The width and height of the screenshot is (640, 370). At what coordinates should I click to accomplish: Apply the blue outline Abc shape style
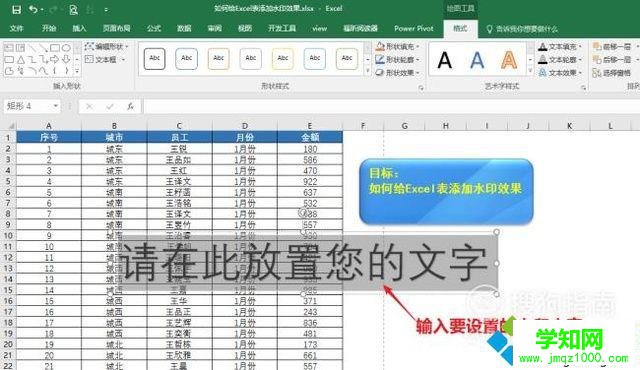click(x=187, y=59)
